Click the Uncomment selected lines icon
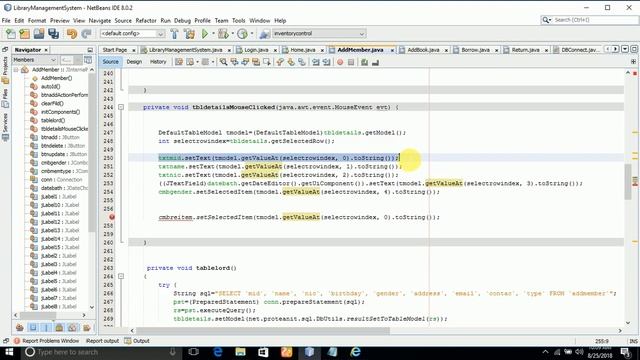This screenshot has height=360, width=640. (x=375, y=62)
